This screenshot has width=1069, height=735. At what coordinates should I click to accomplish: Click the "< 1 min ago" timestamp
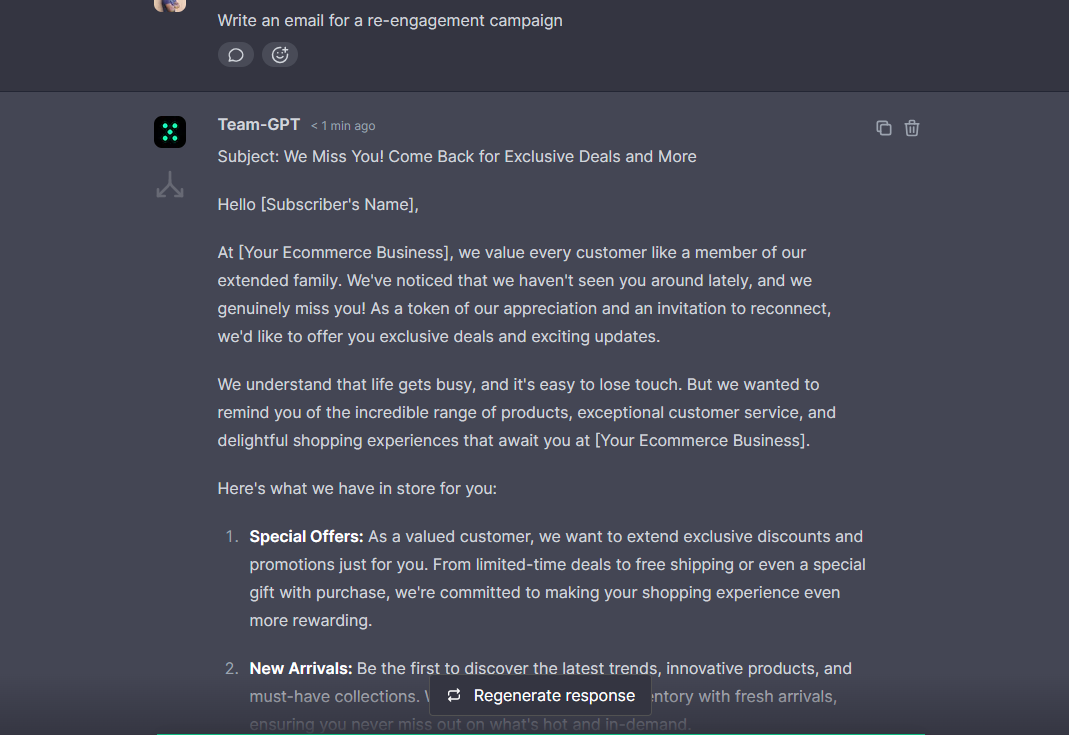click(343, 126)
